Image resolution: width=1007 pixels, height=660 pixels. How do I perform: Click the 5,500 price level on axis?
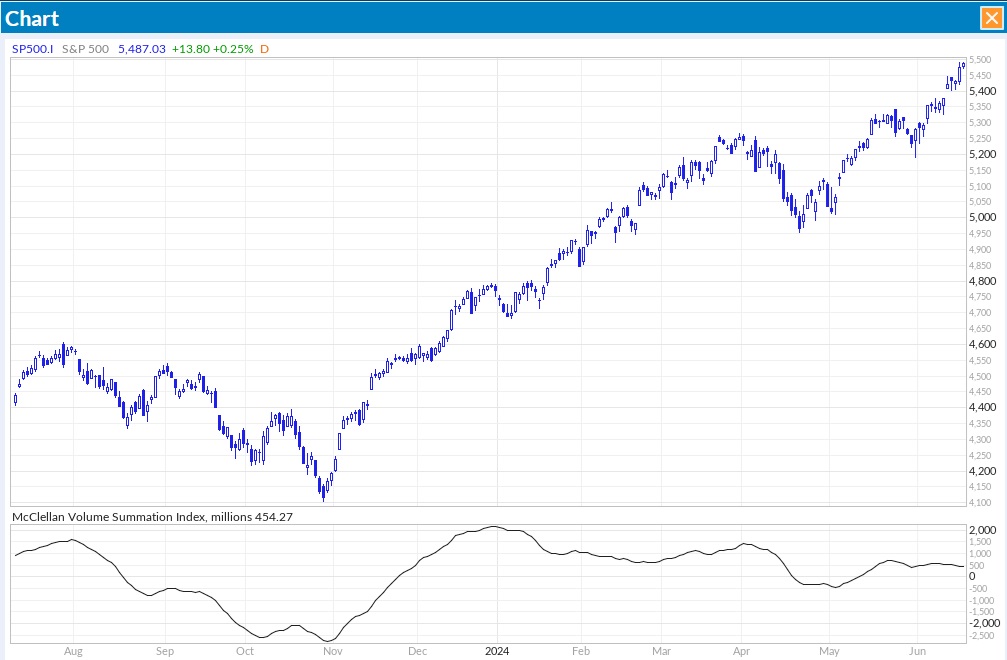[x=982, y=59]
